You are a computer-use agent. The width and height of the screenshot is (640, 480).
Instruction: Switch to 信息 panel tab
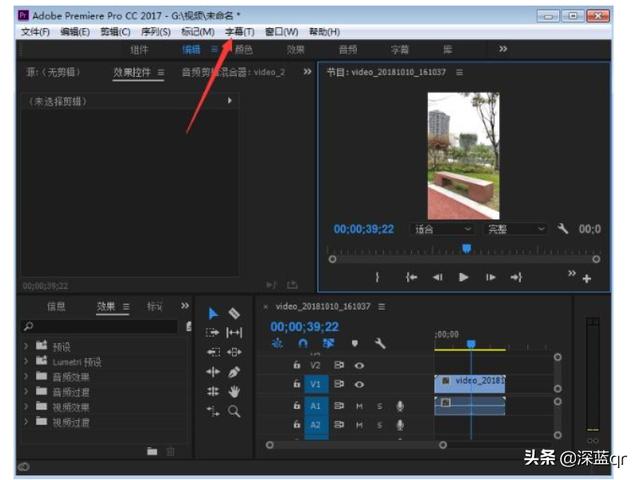pyautogui.click(x=56, y=307)
